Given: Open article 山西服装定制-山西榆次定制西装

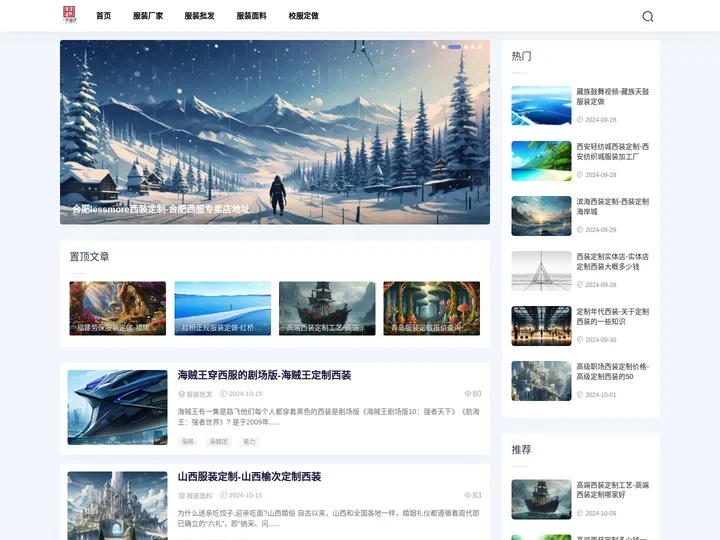Looking at the screenshot, I should pyautogui.click(x=249, y=477).
